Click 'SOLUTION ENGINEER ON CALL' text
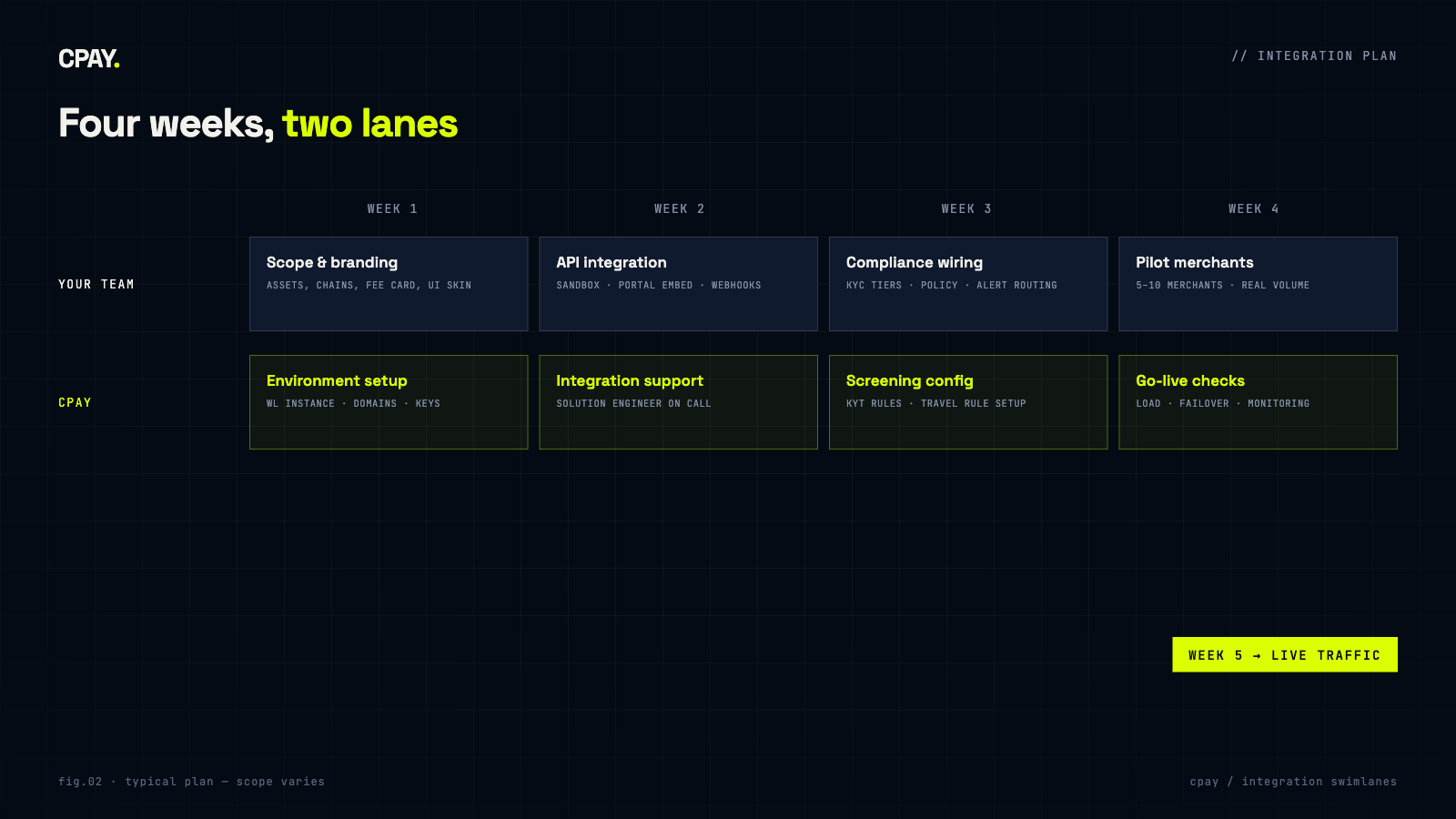Image resolution: width=1456 pixels, height=819 pixels. pyautogui.click(x=633, y=404)
